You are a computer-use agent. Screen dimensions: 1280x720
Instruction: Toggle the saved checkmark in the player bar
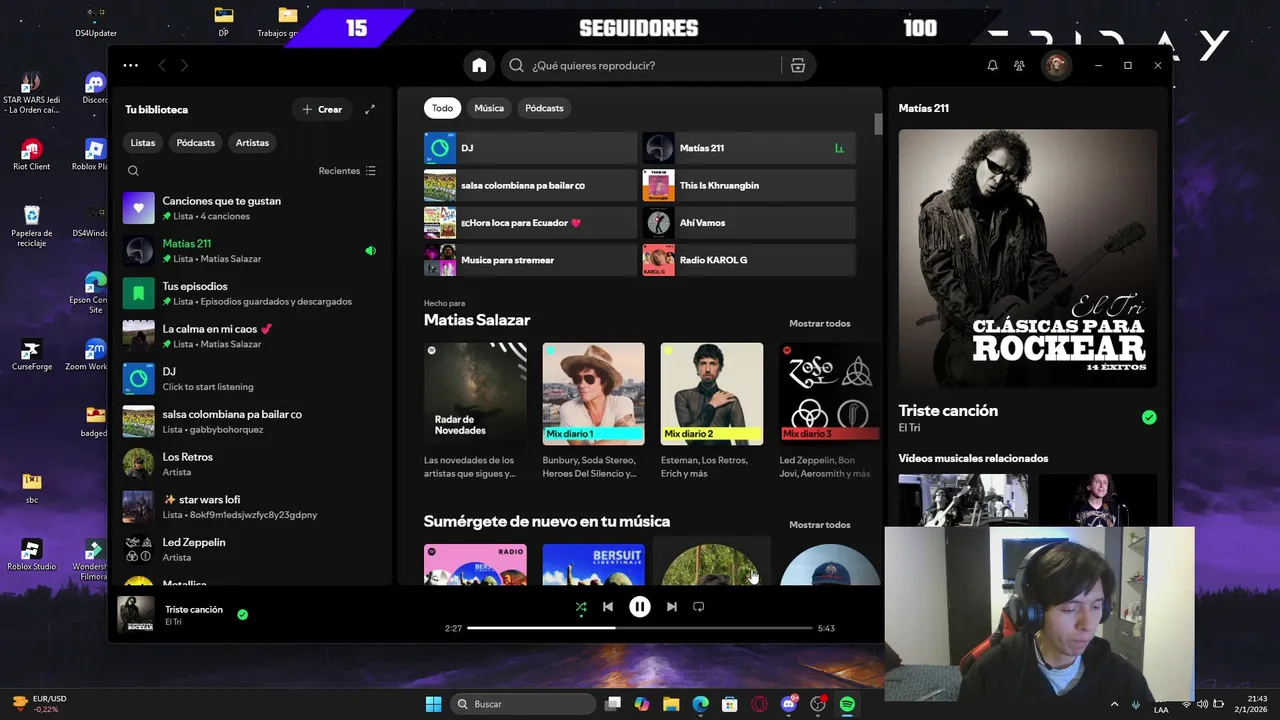click(x=242, y=614)
